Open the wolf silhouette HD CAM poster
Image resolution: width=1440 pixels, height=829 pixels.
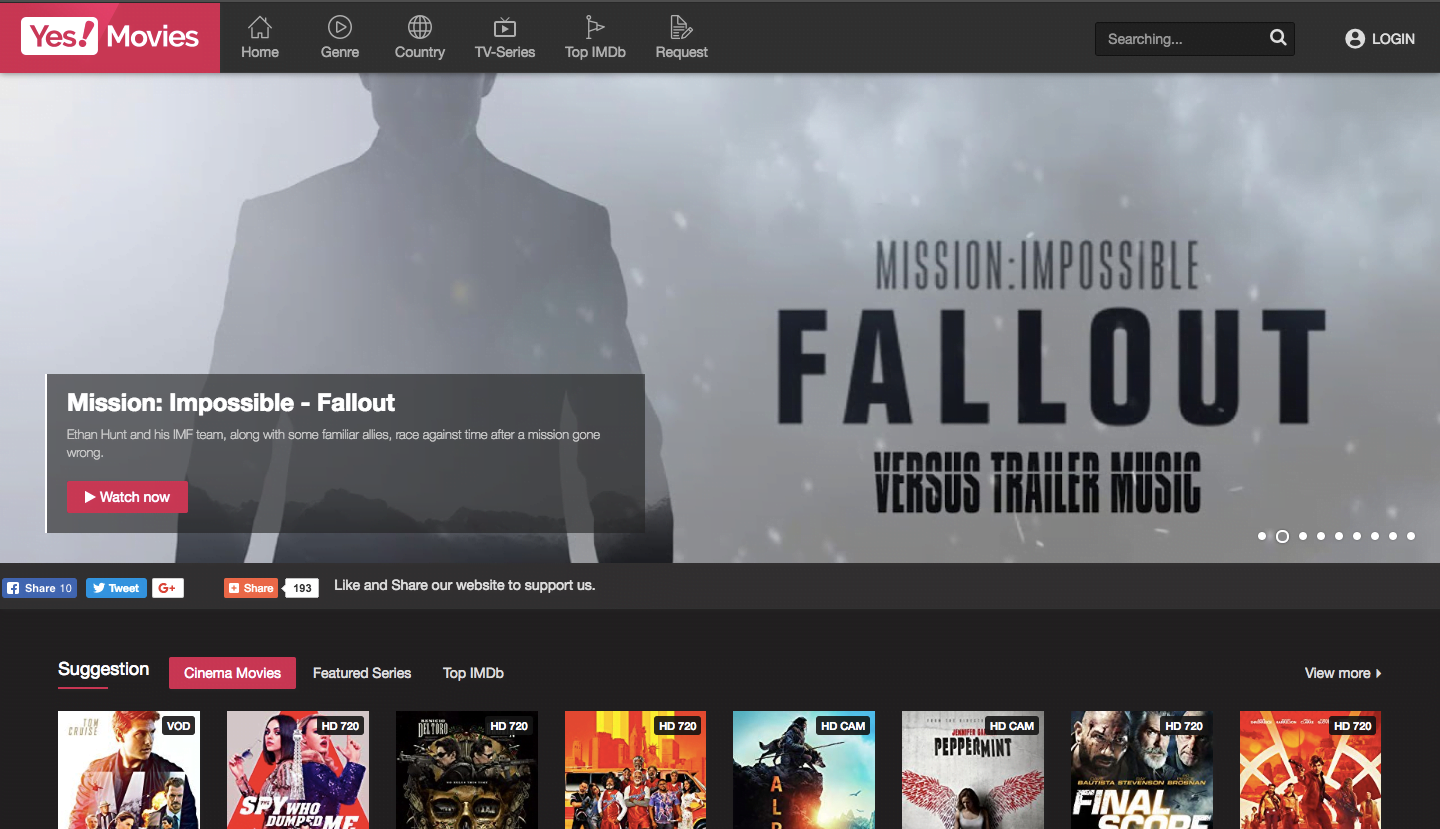(x=804, y=770)
